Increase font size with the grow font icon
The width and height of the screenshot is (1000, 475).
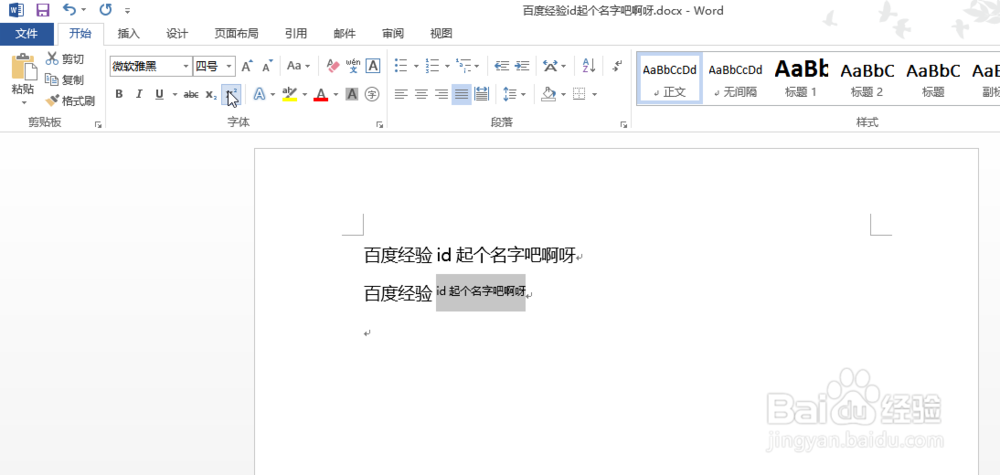(247, 66)
